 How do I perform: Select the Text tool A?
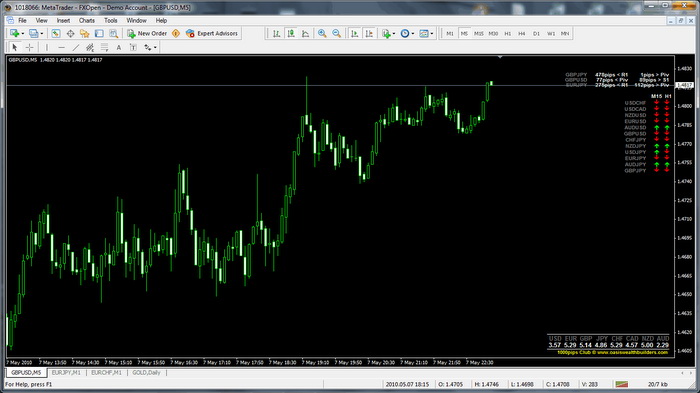(119, 47)
